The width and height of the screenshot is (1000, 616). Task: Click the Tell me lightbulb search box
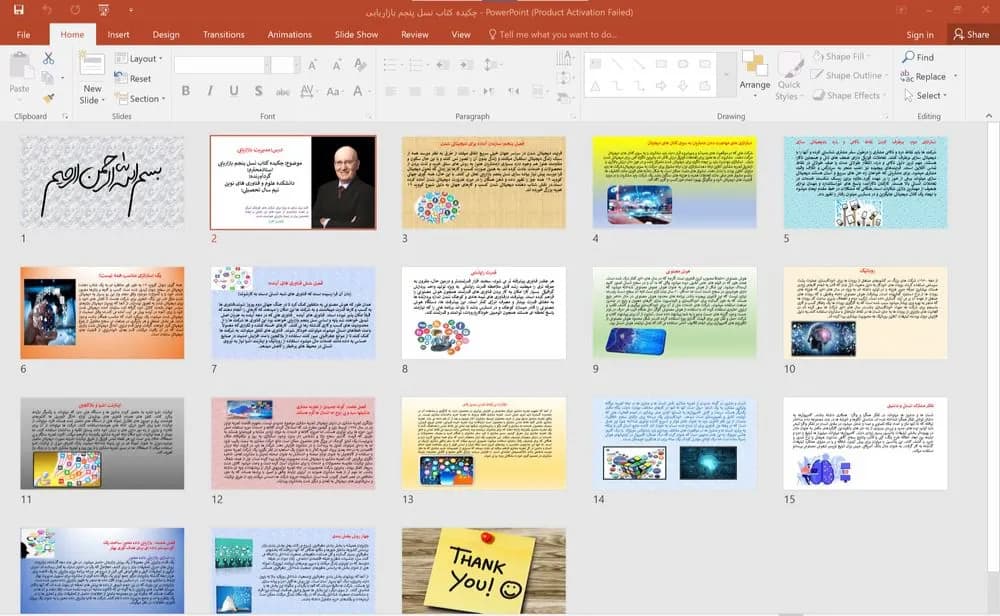tap(552, 34)
